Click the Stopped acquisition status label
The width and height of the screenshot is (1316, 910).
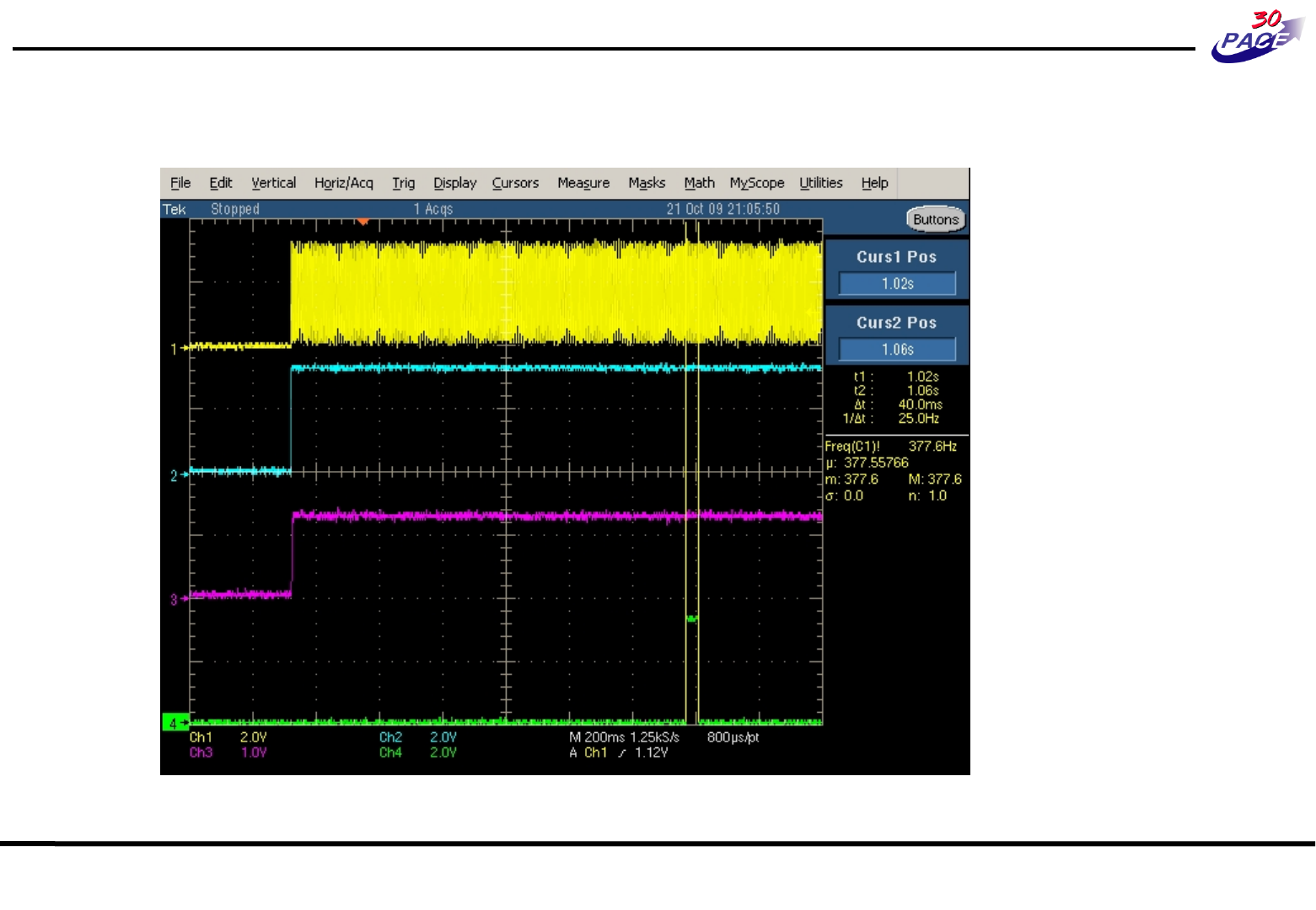click(x=234, y=209)
